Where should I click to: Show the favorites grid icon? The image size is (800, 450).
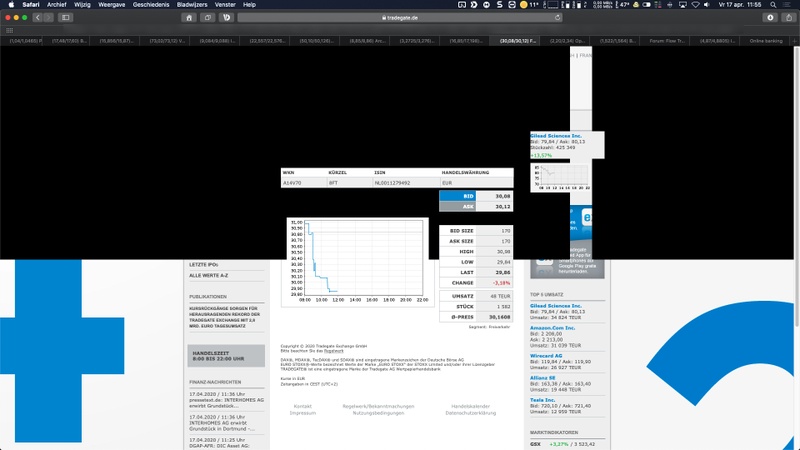[9, 31]
